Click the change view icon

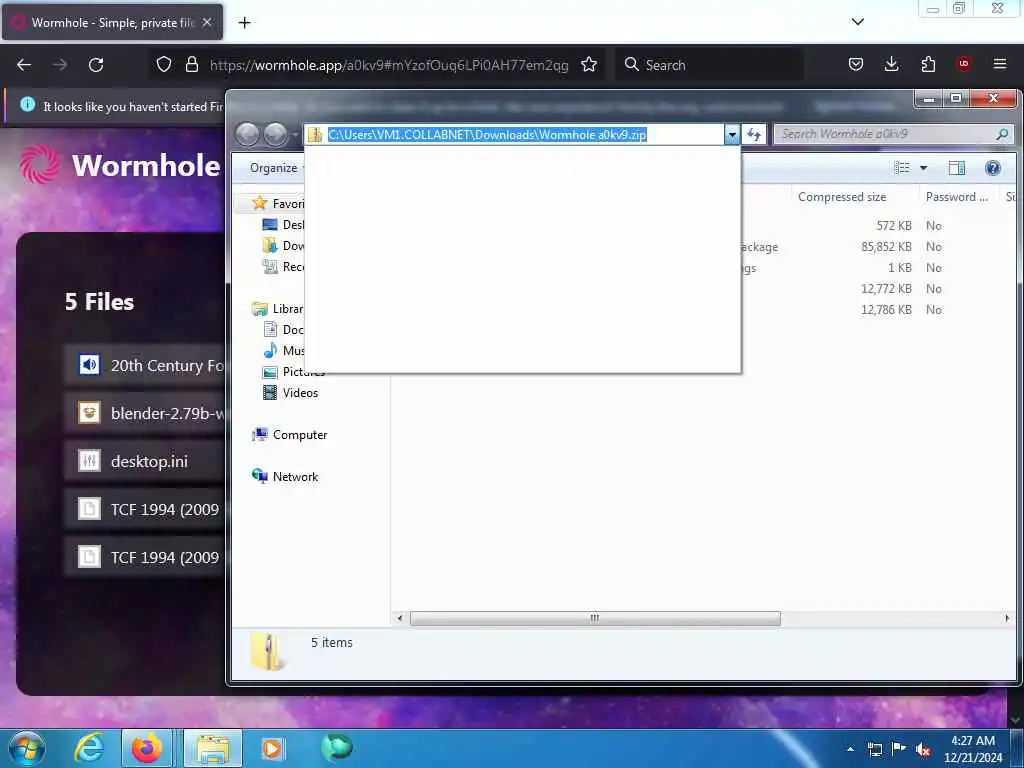click(x=902, y=168)
